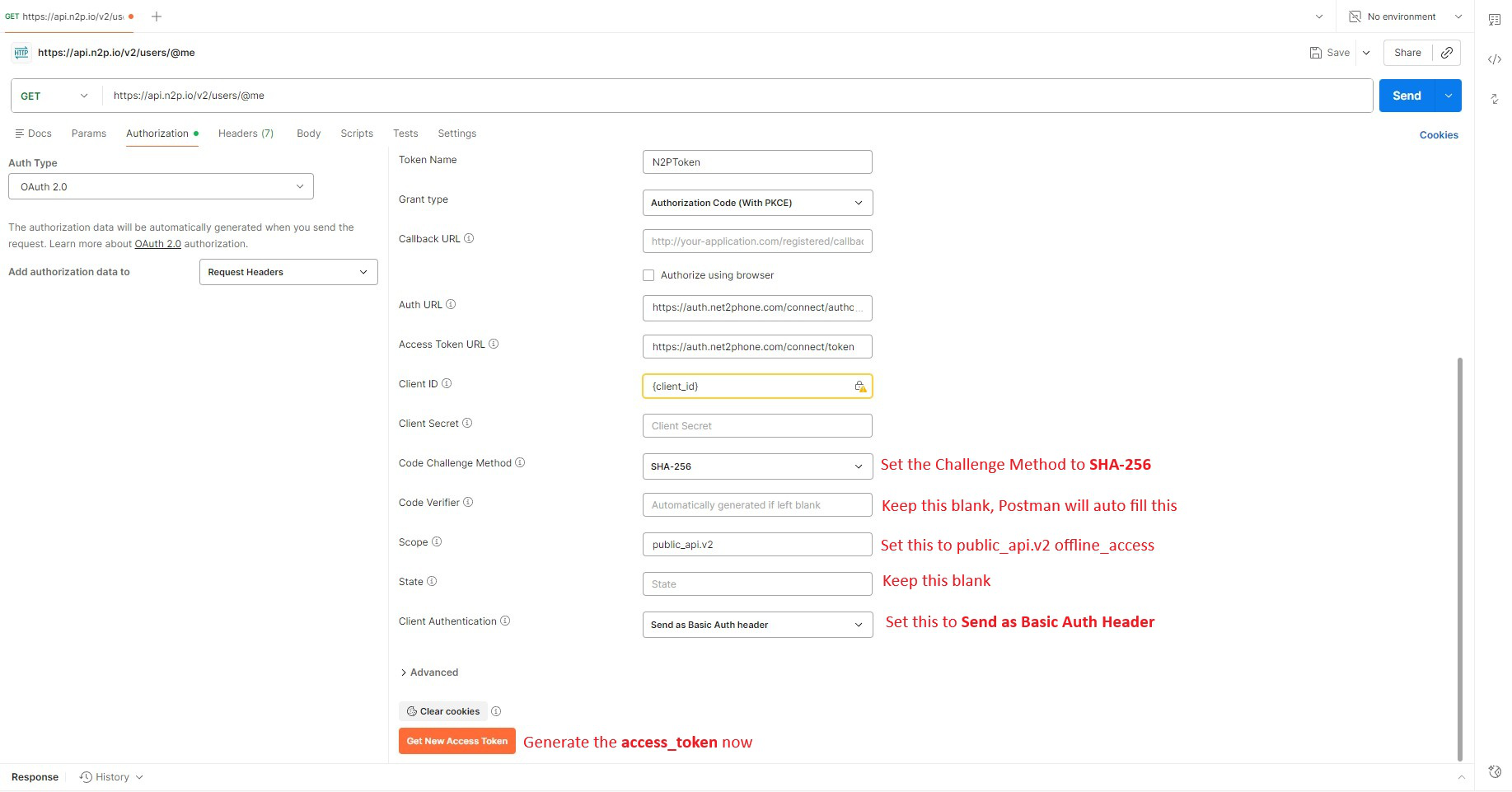Image resolution: width=1512 pixels, height=792 pixels.
Task: Open the Save options dropdown arrow
Action: (1366, 53)
